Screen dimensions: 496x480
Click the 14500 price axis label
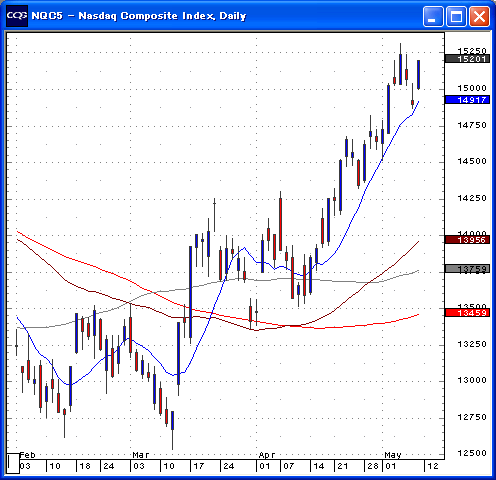[x=472, y=161]
